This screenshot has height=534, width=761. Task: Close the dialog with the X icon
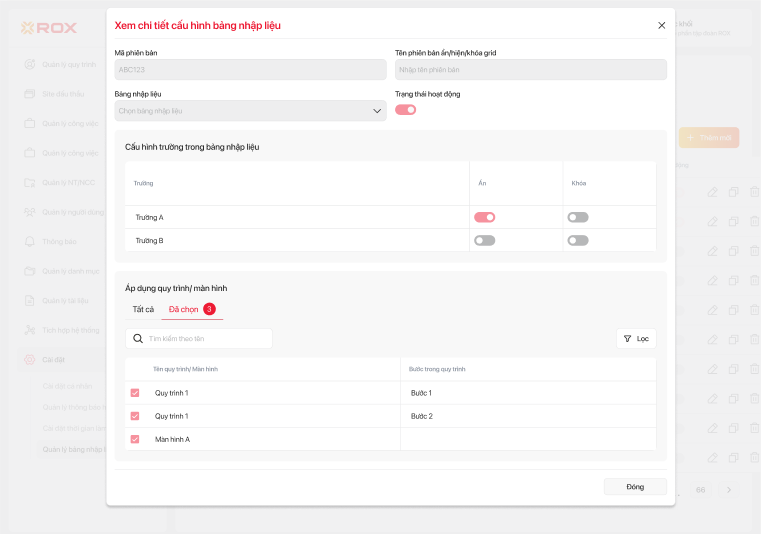tap(661, 25)
